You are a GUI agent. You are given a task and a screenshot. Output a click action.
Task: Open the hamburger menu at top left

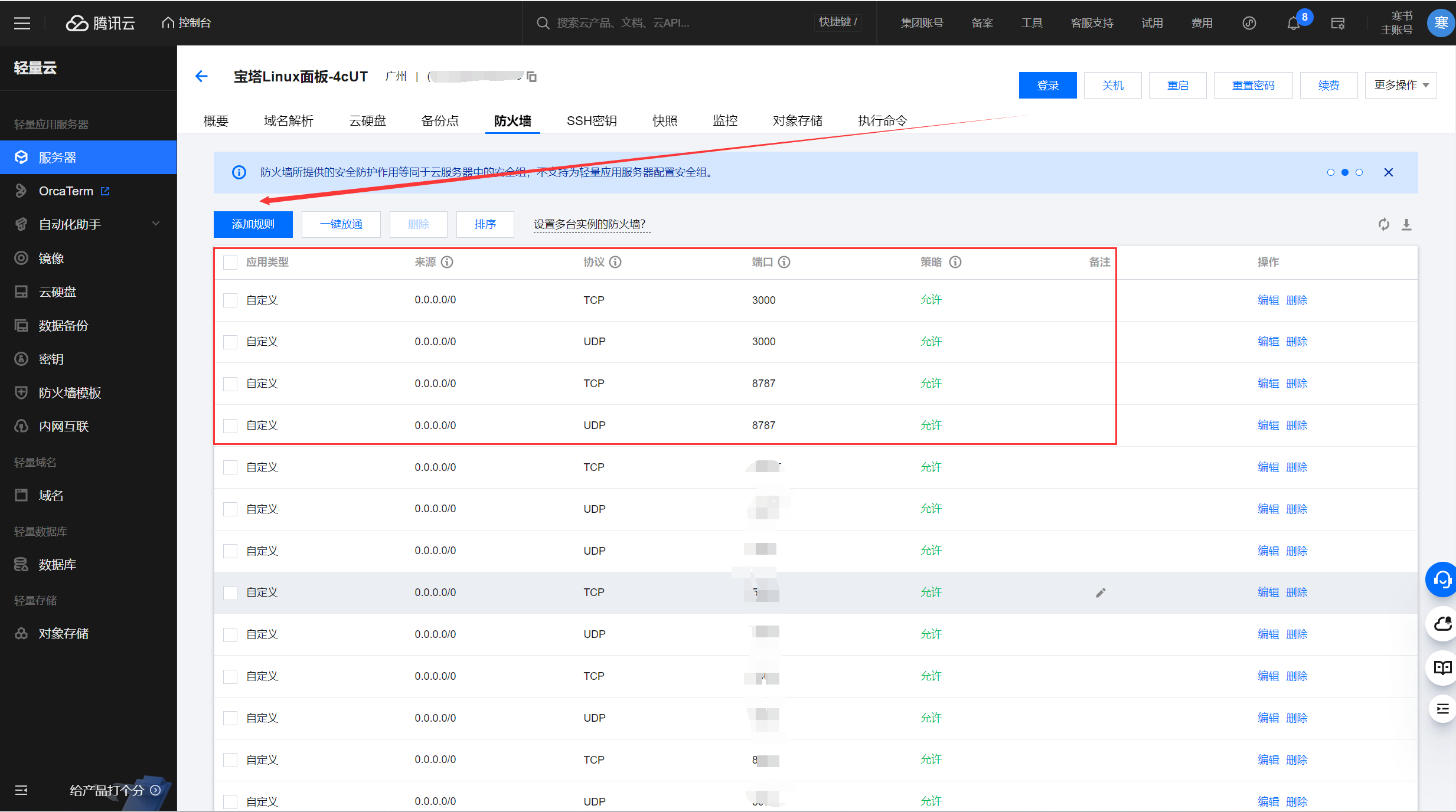pyautogui.click(x=22, y=23)
